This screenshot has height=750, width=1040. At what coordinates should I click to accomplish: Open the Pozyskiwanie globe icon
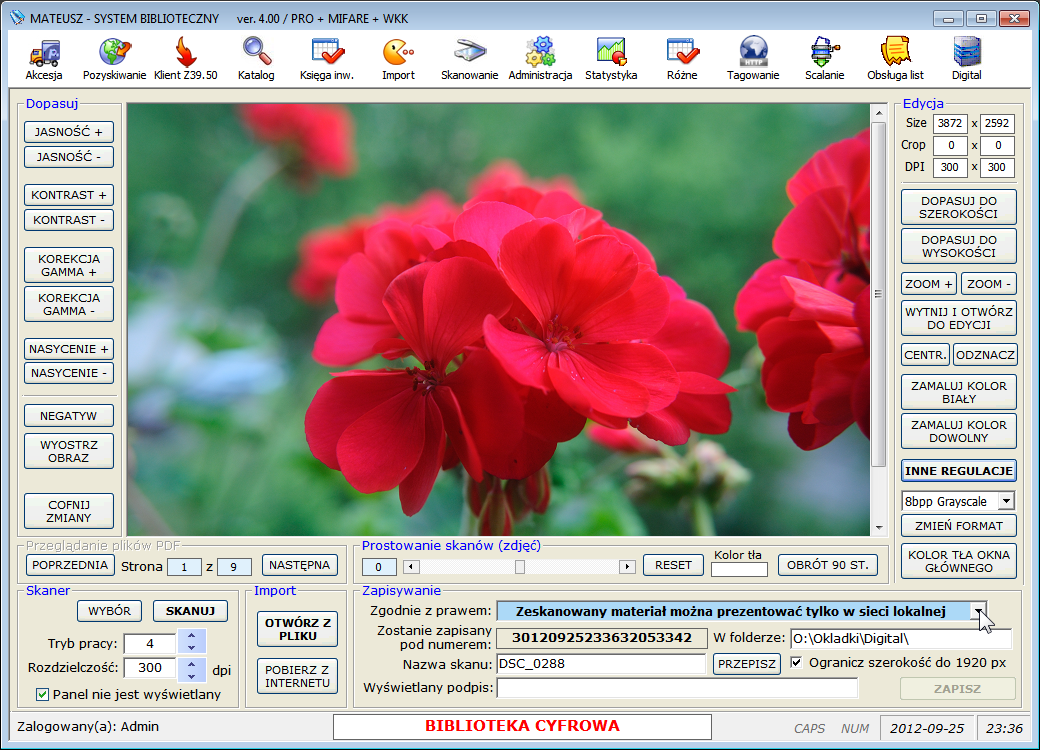tap(114, 52)
